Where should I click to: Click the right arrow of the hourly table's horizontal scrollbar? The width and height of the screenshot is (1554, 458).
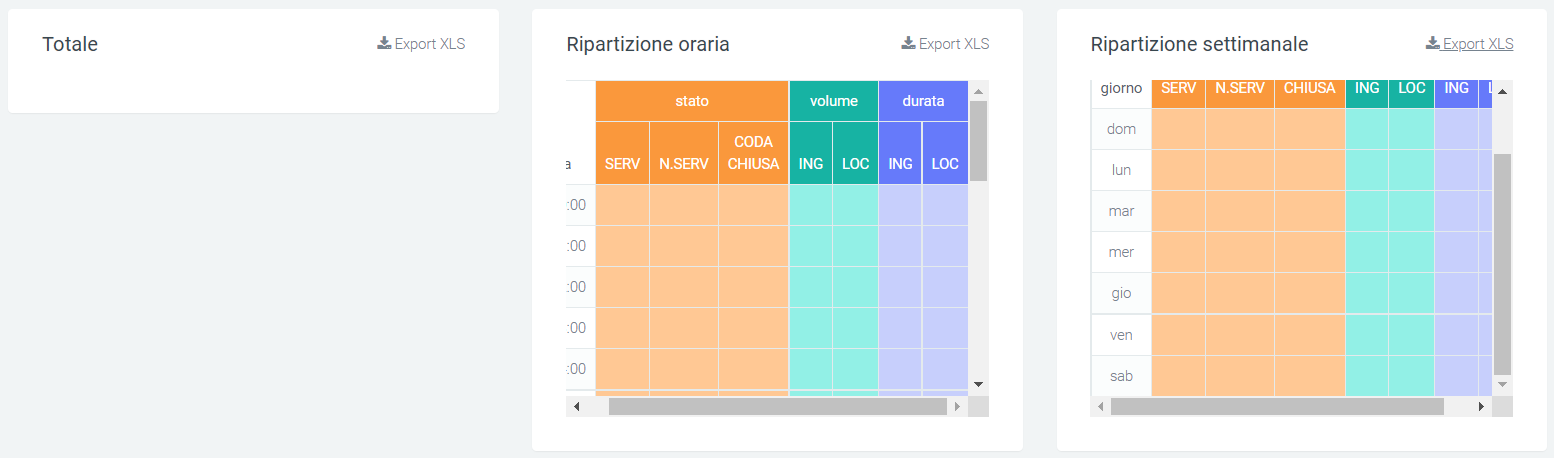[958, 406]
